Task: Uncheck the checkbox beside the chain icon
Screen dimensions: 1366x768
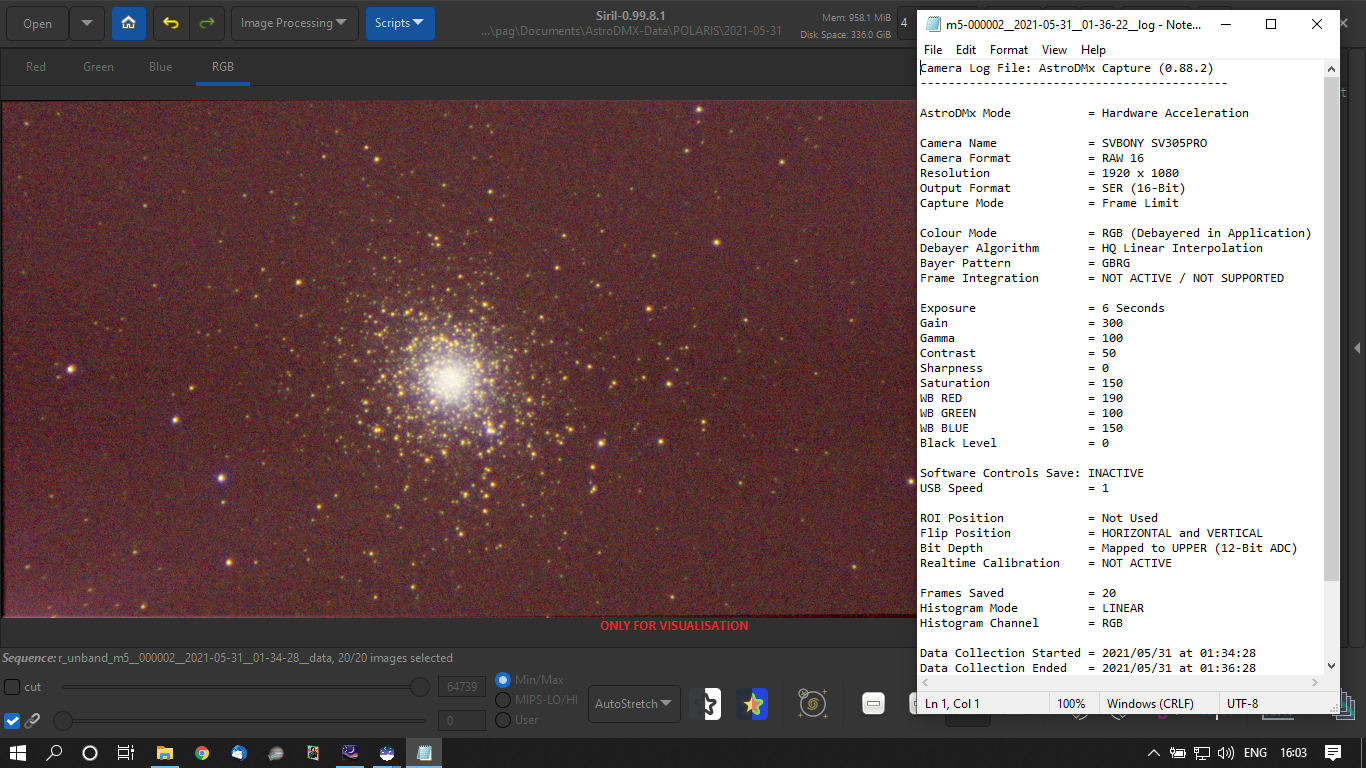Action: [12, 720]
